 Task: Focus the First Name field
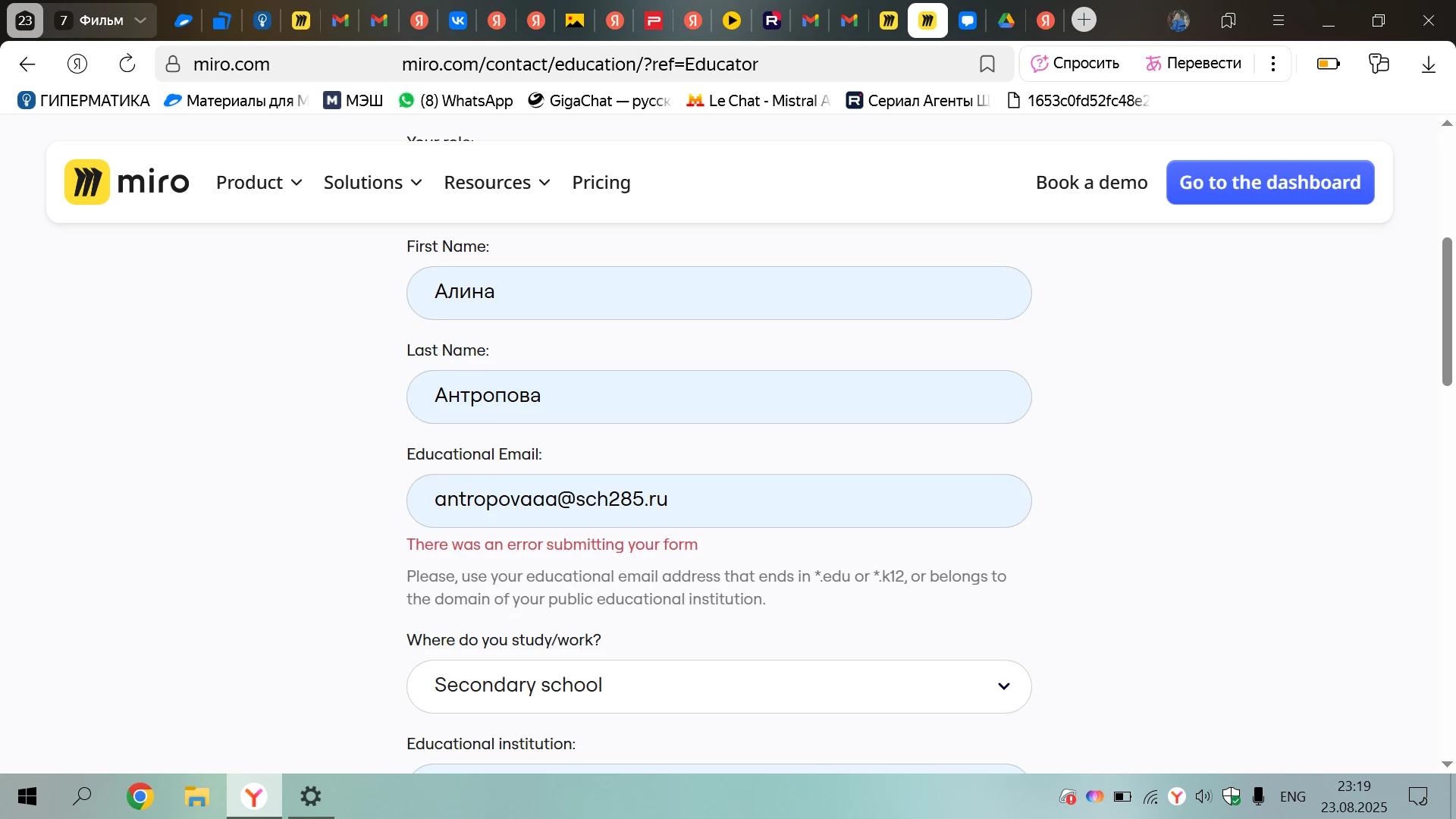click(x=719, y=293)
